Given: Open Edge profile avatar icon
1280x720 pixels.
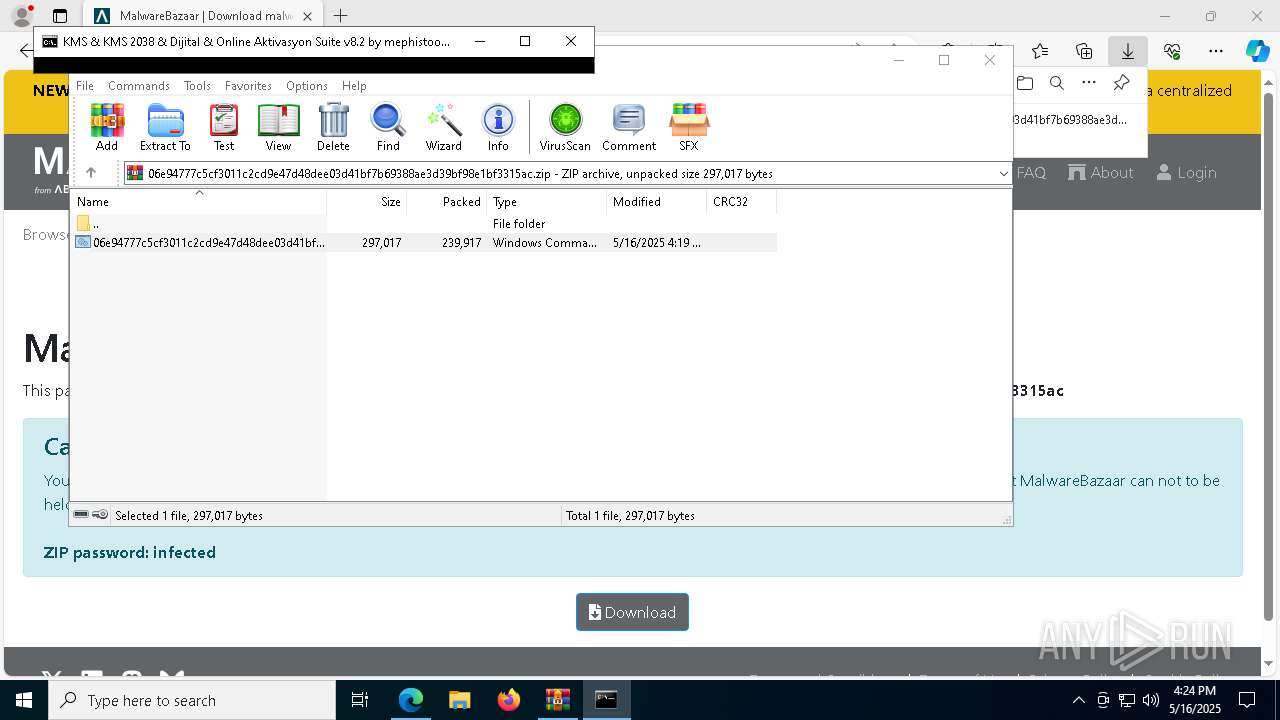Looking at the screenshot, I should (22, 16).
